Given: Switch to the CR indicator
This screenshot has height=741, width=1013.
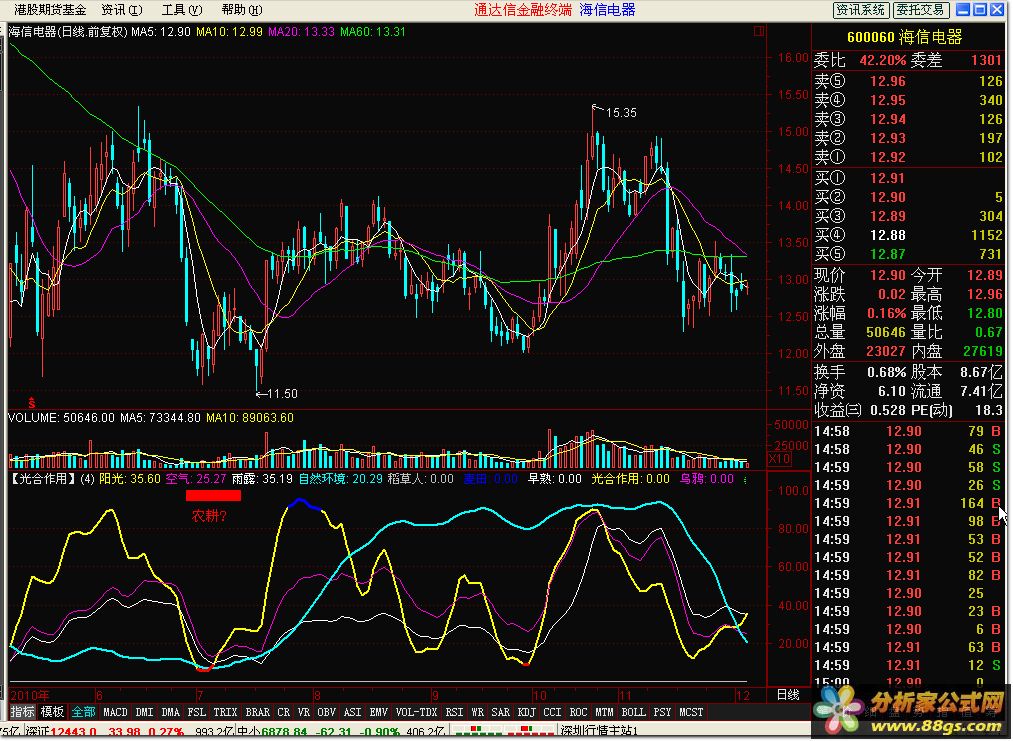Looking at the screenshot, I should point(284,712).
